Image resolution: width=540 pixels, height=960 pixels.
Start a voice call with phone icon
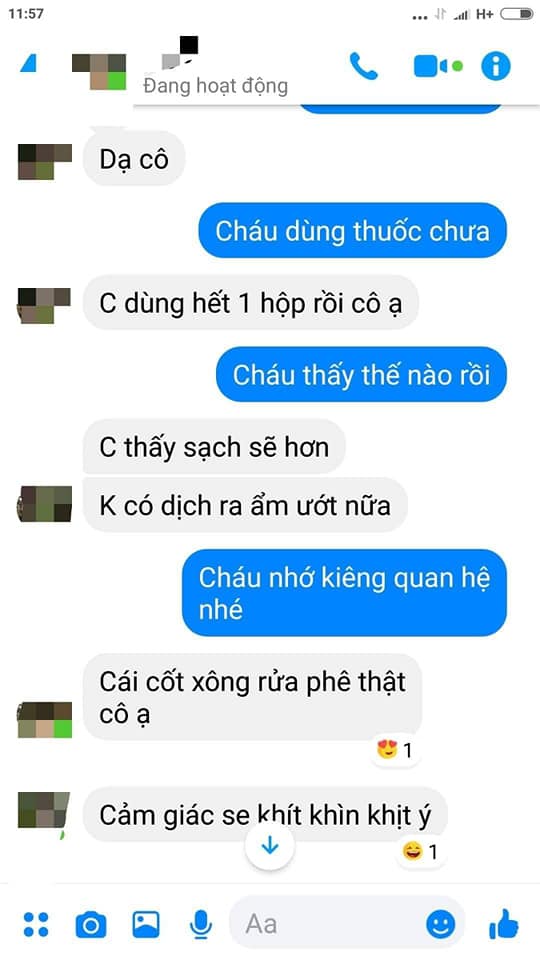click(364, 66)
